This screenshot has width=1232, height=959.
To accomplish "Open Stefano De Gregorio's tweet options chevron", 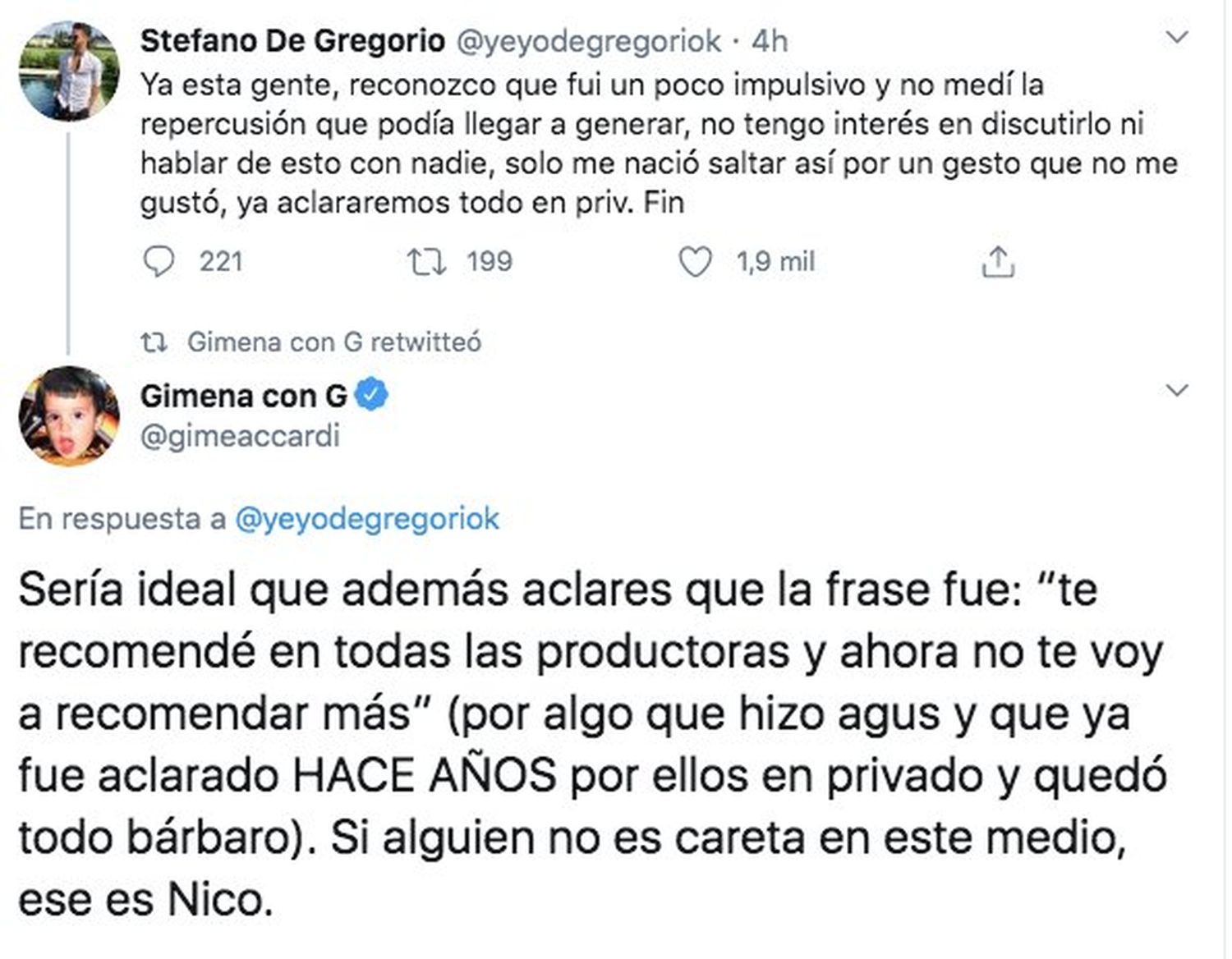I will coord(1178,38).
